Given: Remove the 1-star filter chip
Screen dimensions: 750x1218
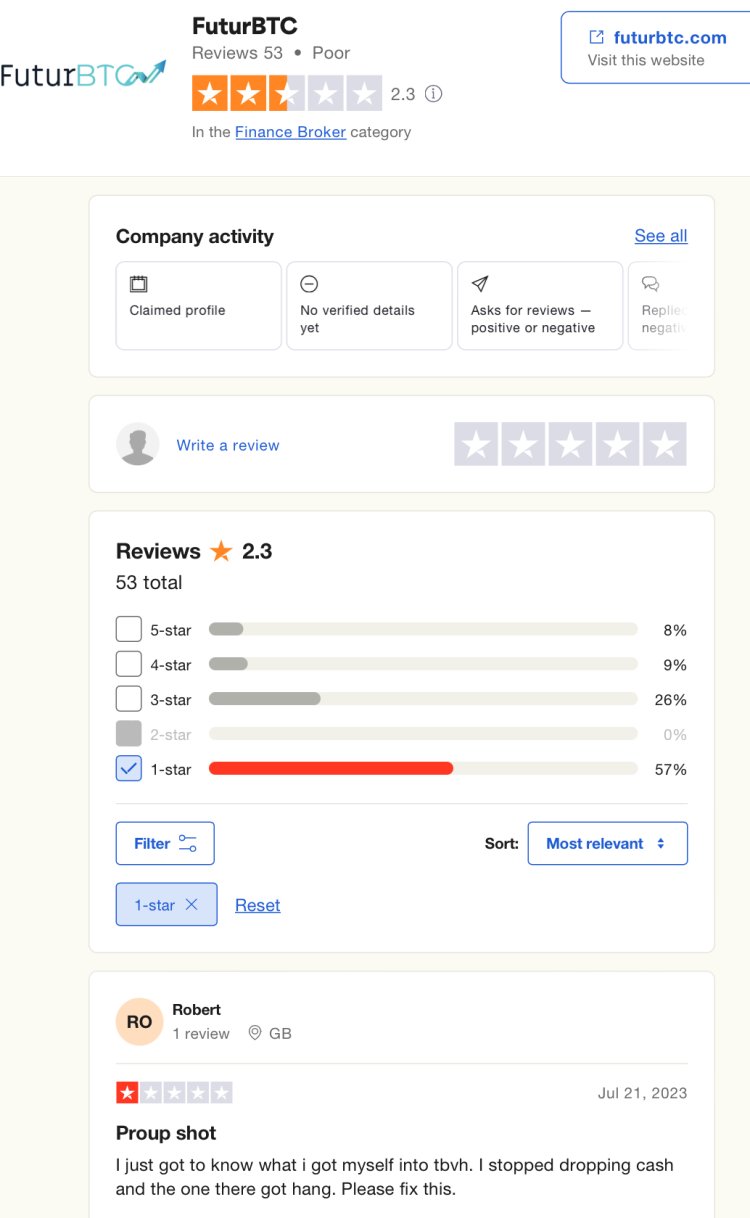Looking at the screenshot, I should [x=192, y=904].
